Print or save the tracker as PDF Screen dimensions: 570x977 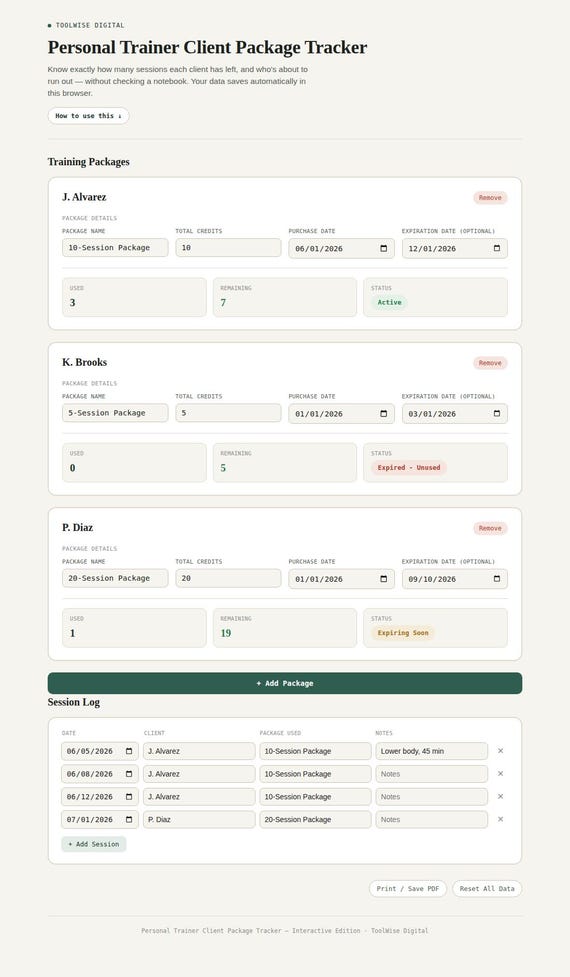[x=407, y=889]
